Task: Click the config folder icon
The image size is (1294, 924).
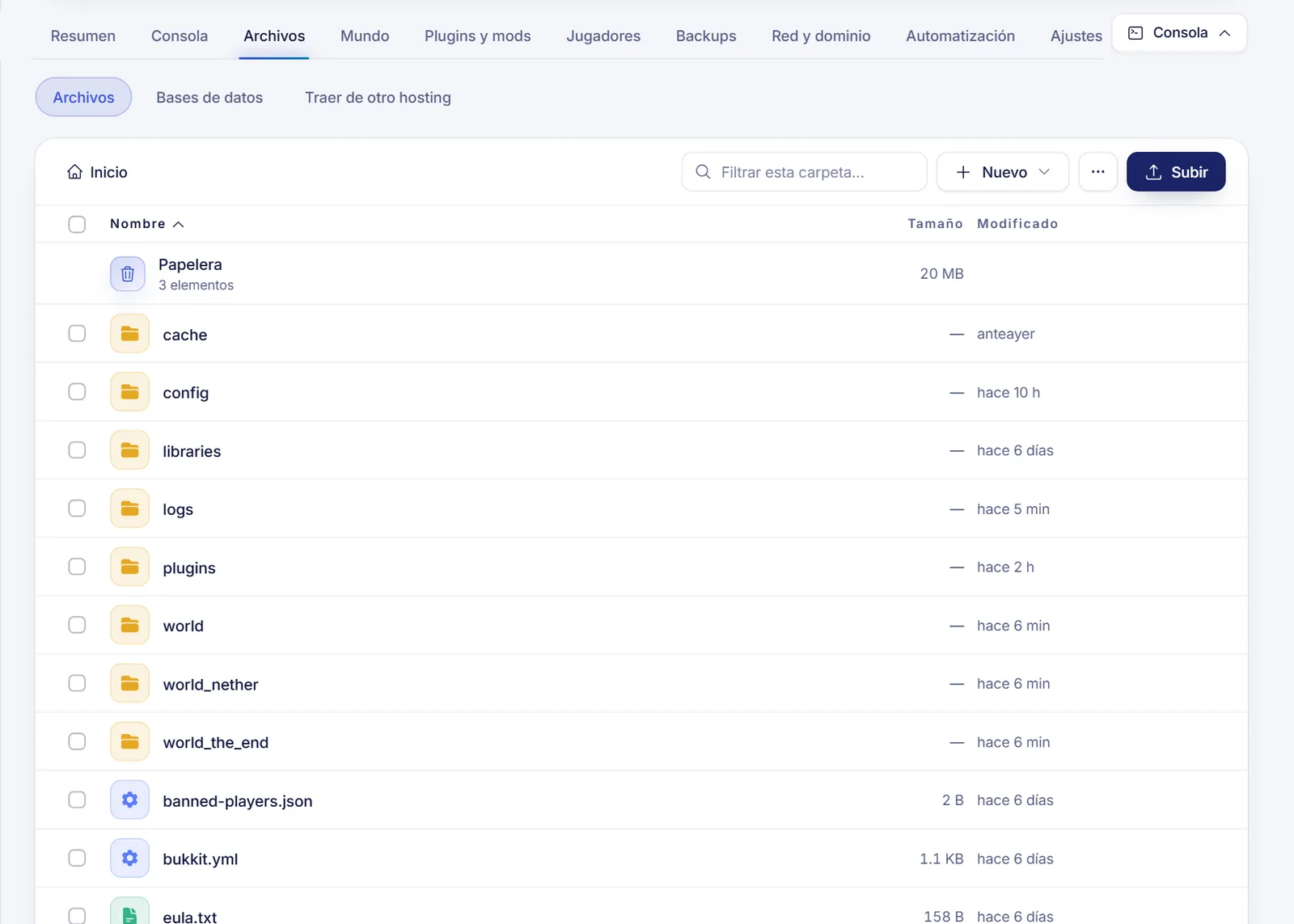Action: [129, 392]
